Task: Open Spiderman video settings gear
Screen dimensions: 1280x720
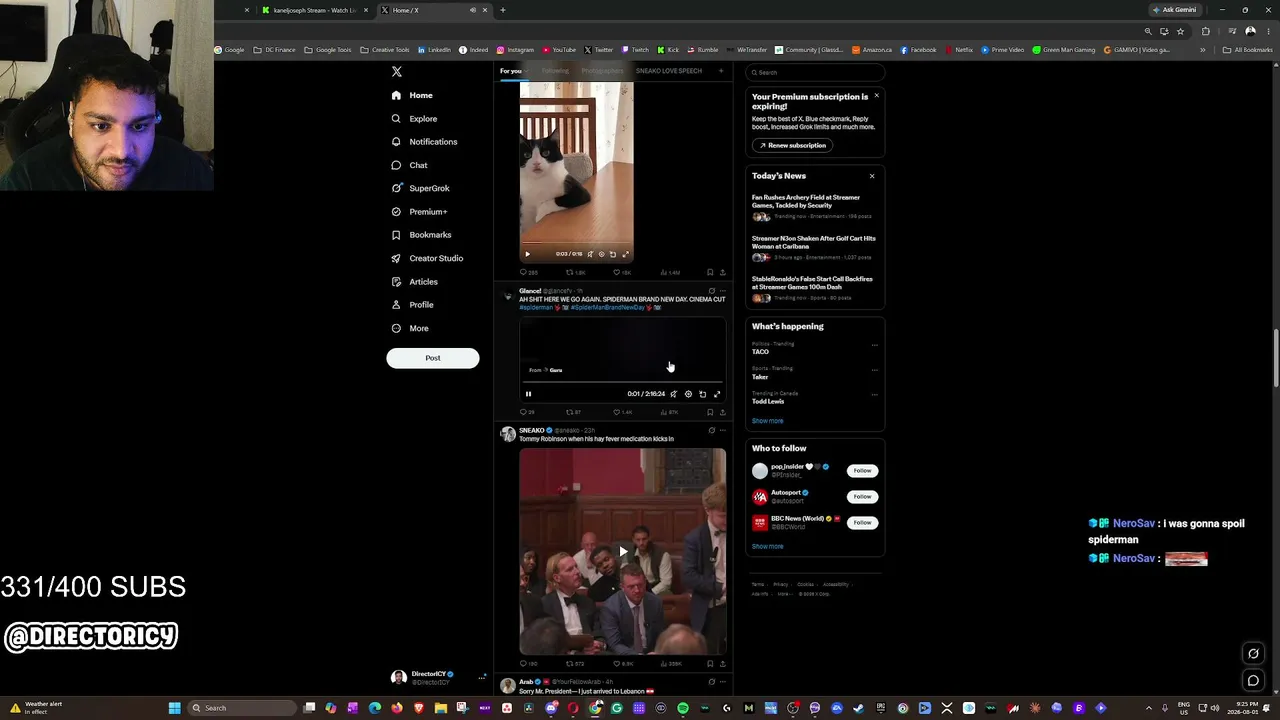Action: coord(688,394)
